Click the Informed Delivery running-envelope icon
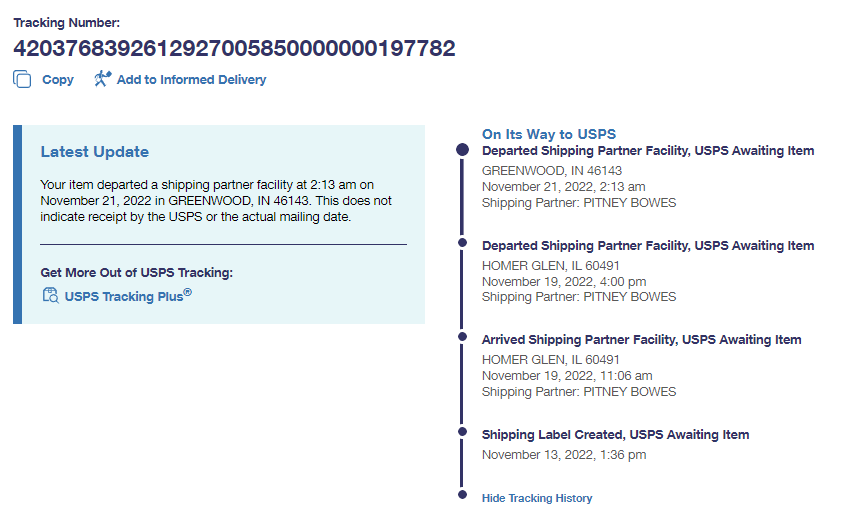Viewport: 866px width, 513px height. pyautogui.click(x=102, y=79)
